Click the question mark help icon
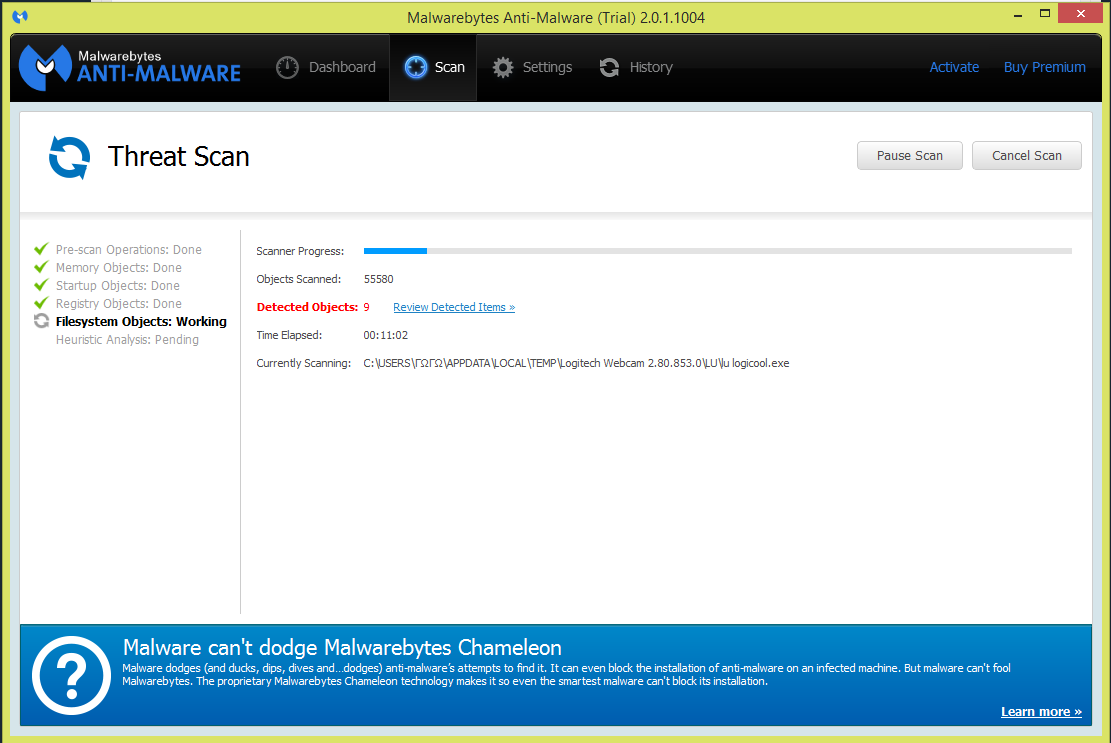The image size is (1111, 743). tap(71, 675)
